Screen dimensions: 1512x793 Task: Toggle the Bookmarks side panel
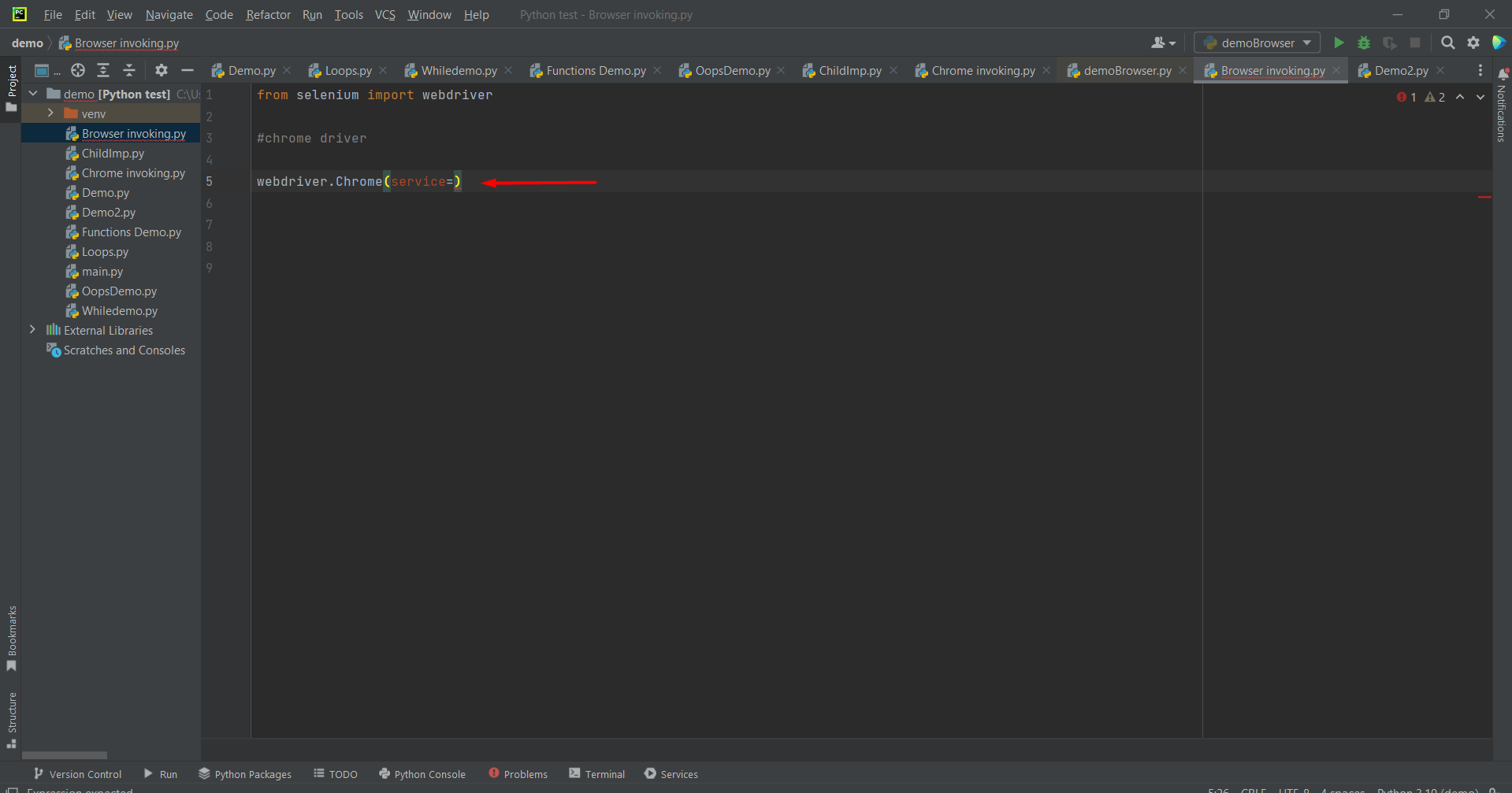tap(11, 639)
